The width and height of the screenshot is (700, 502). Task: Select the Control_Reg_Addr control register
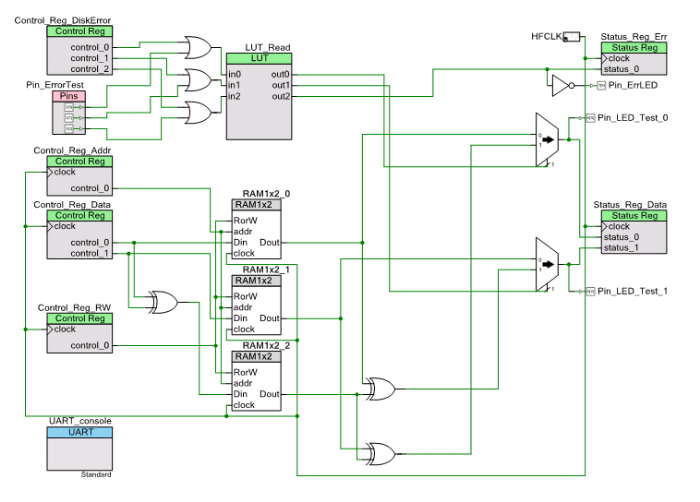click(80, 175)
